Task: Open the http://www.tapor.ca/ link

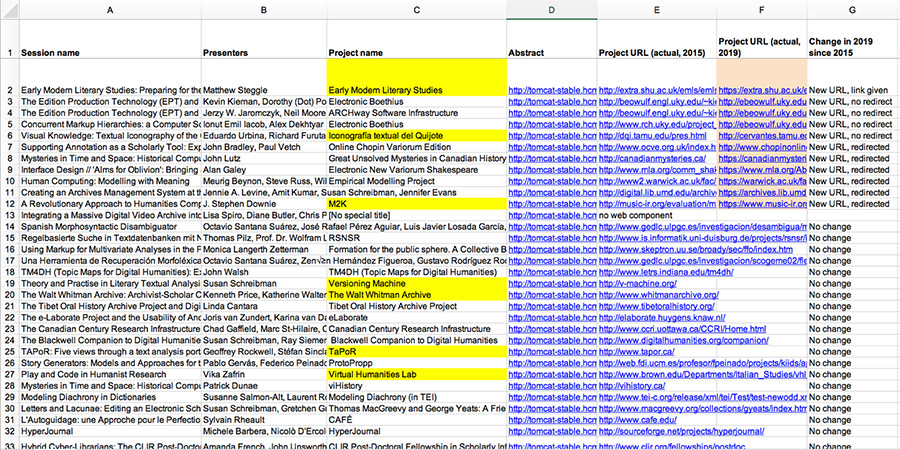Action: click(x=637, y=352)
